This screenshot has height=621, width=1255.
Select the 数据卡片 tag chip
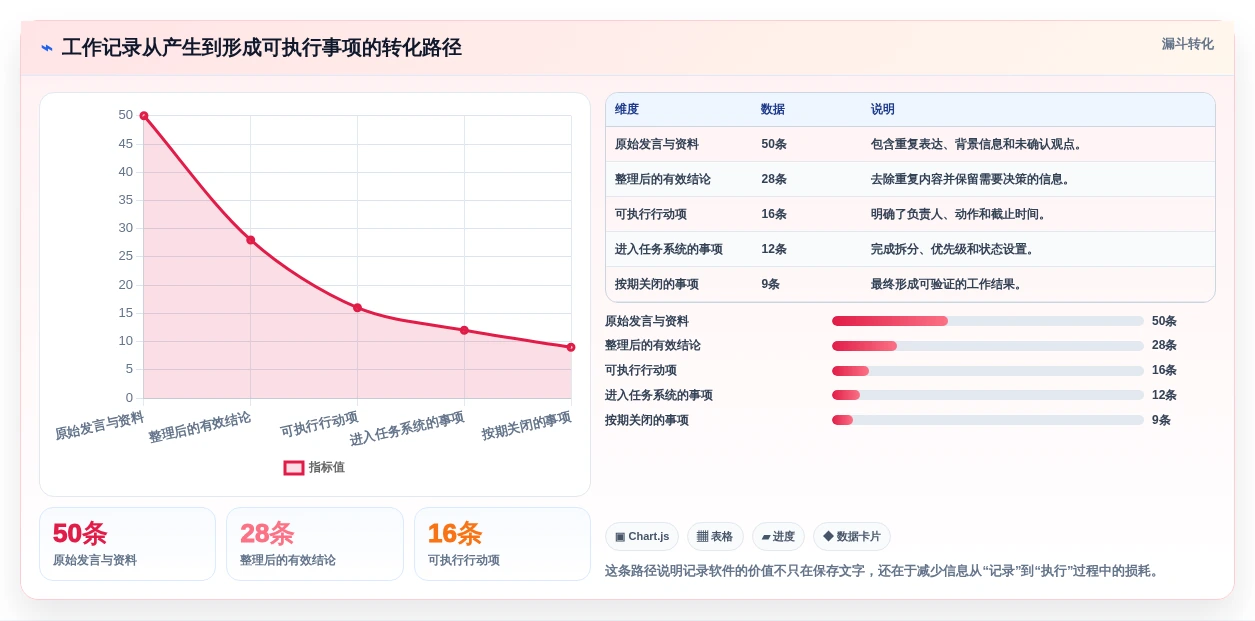852,537
